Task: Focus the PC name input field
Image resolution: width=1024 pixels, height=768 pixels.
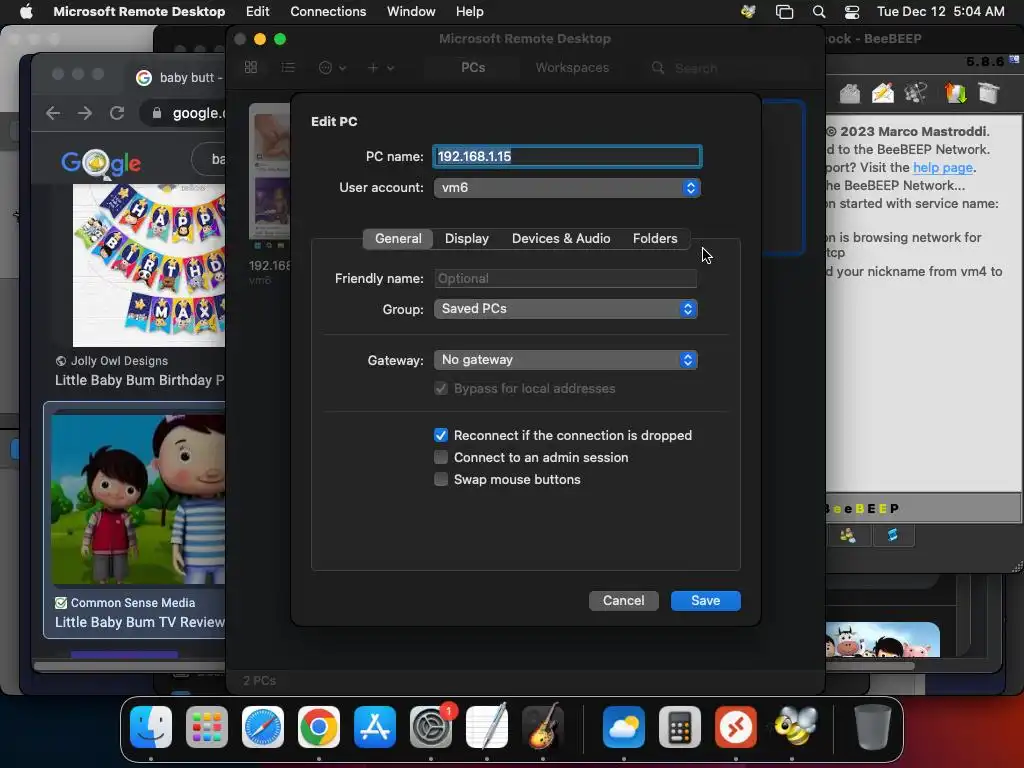Action: 567,156
